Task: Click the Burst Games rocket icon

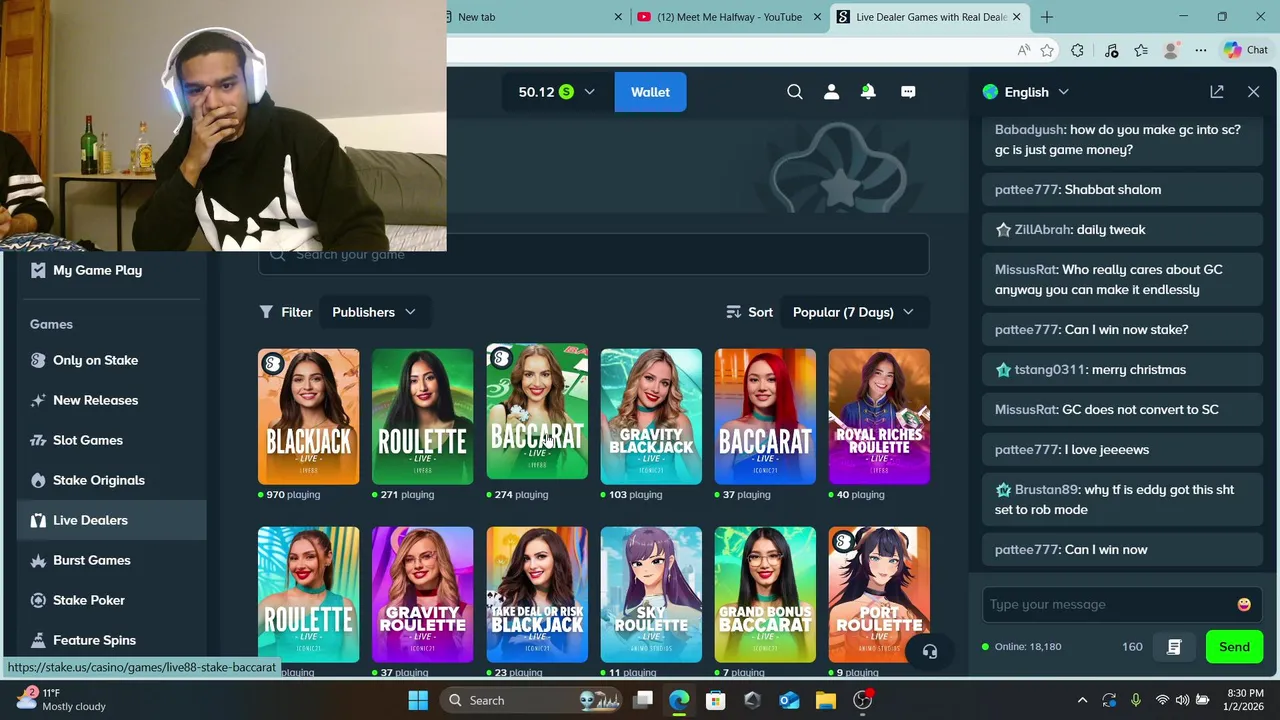Action: tap(38, 560)
